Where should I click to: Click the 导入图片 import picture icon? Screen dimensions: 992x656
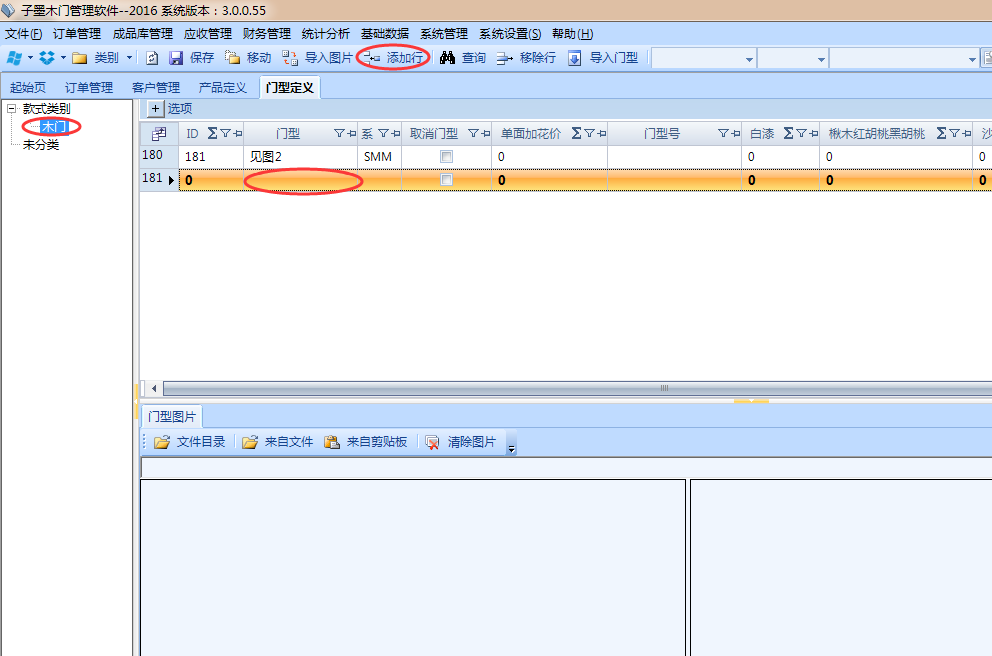pos(290,58)
